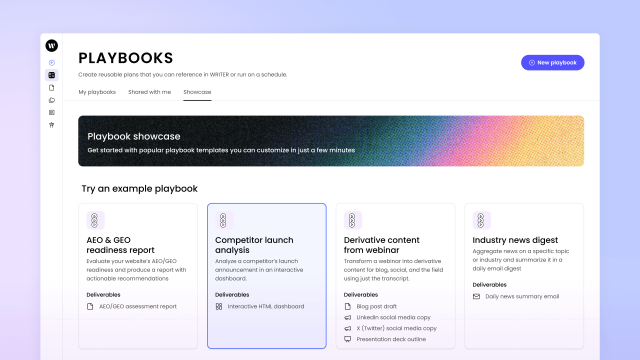Click the playbook icon on the AEO & GEO readiness report card
The width and height of the screenshot is (640, 360).
[96, 220]
